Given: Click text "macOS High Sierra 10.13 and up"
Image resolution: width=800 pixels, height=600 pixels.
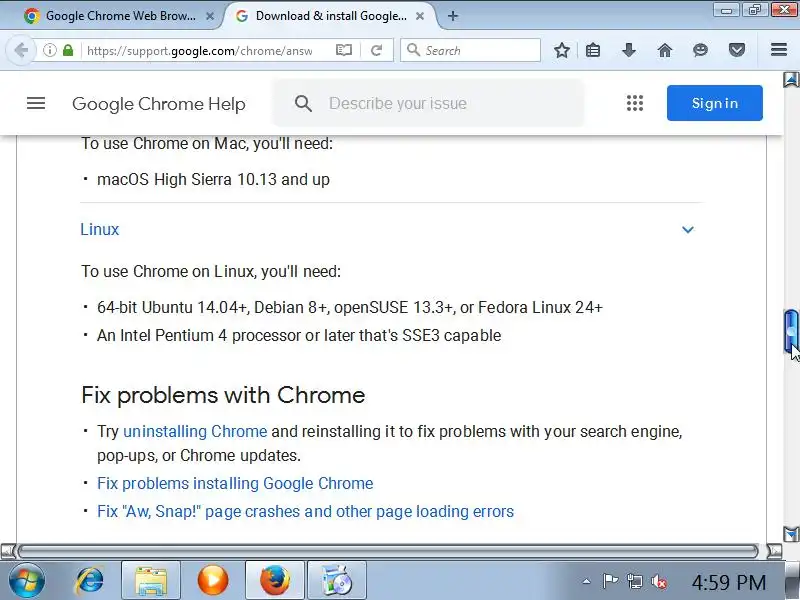Looking at the screenshot, I should coord(213,180).
